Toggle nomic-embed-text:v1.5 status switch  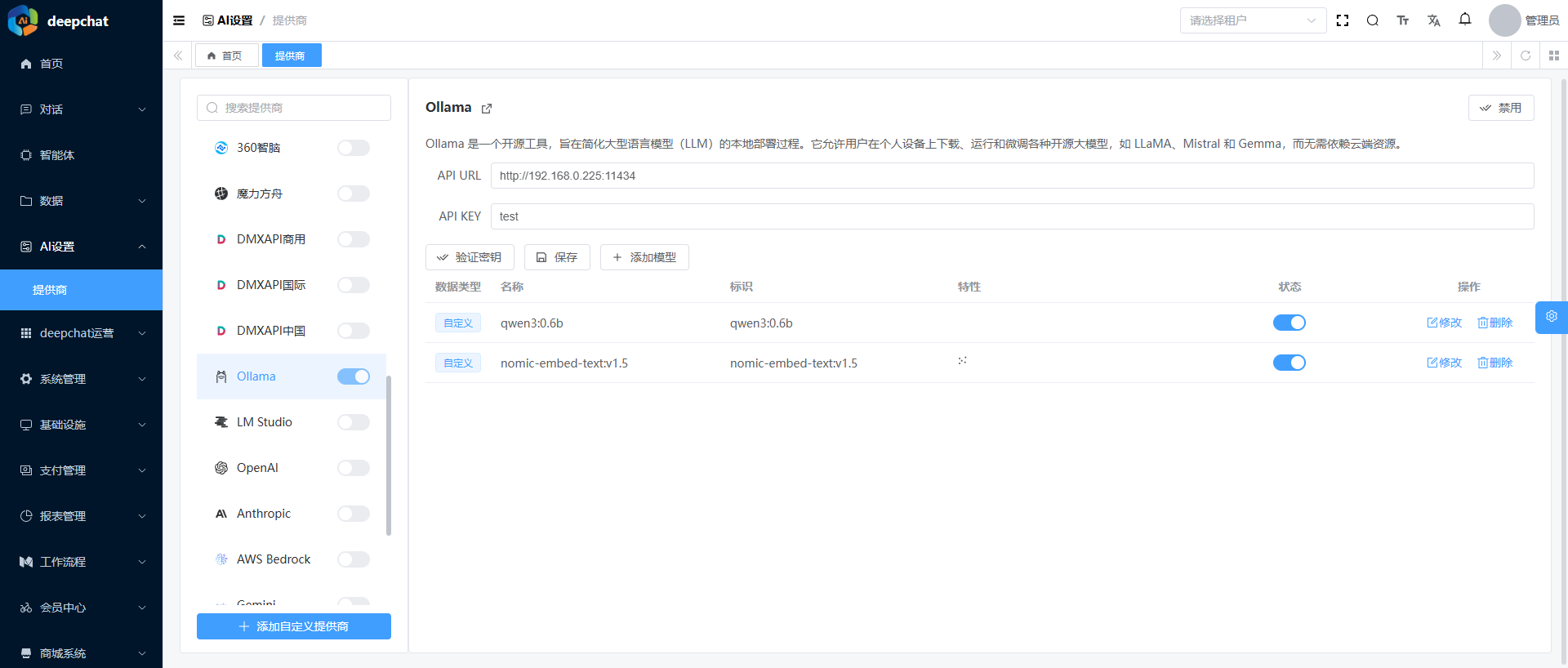1290,363
